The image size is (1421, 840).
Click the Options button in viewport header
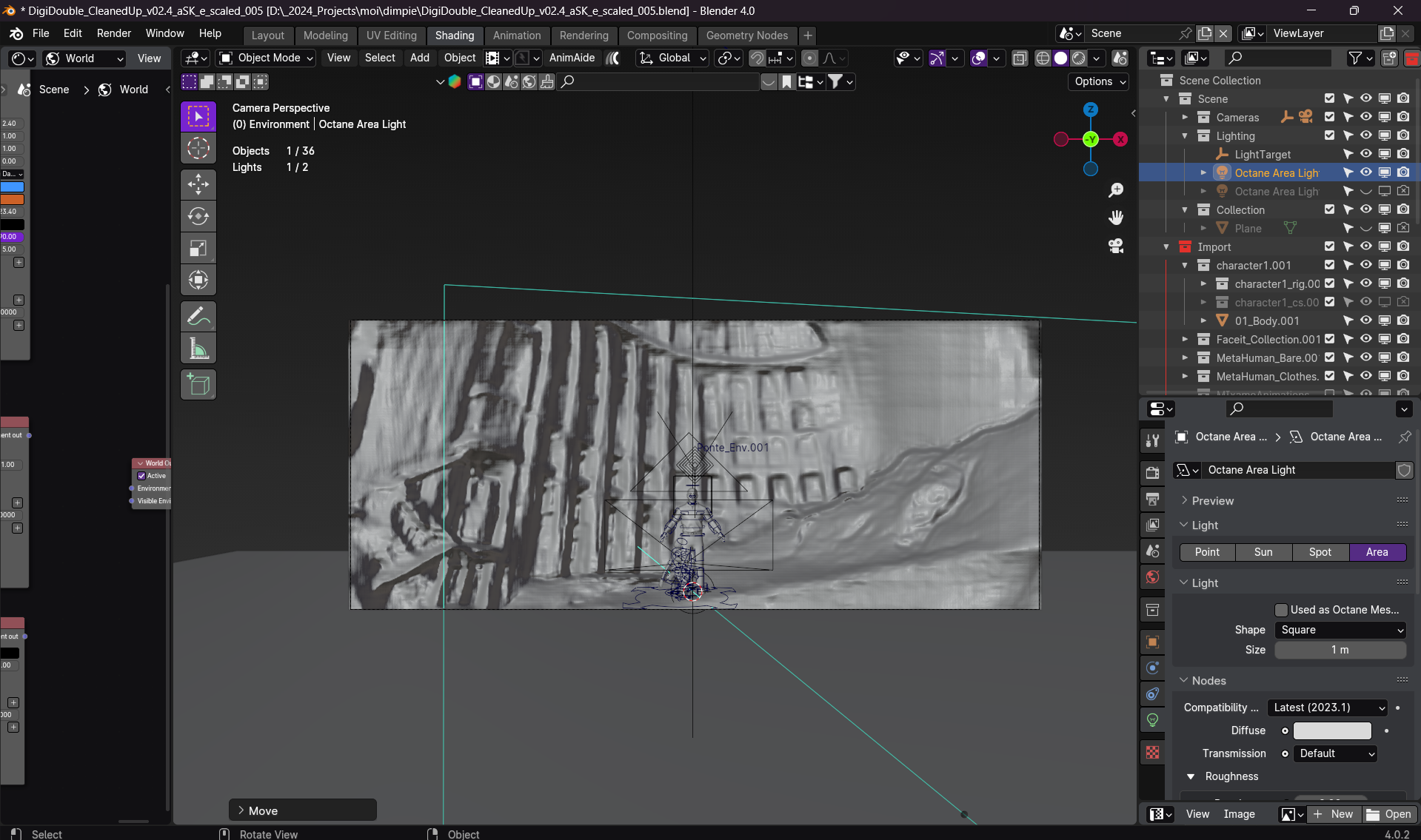1097,81
